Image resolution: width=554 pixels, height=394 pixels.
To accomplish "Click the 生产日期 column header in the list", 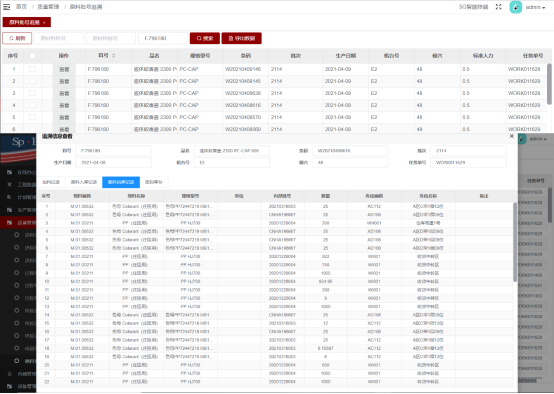I will point(346,55).
